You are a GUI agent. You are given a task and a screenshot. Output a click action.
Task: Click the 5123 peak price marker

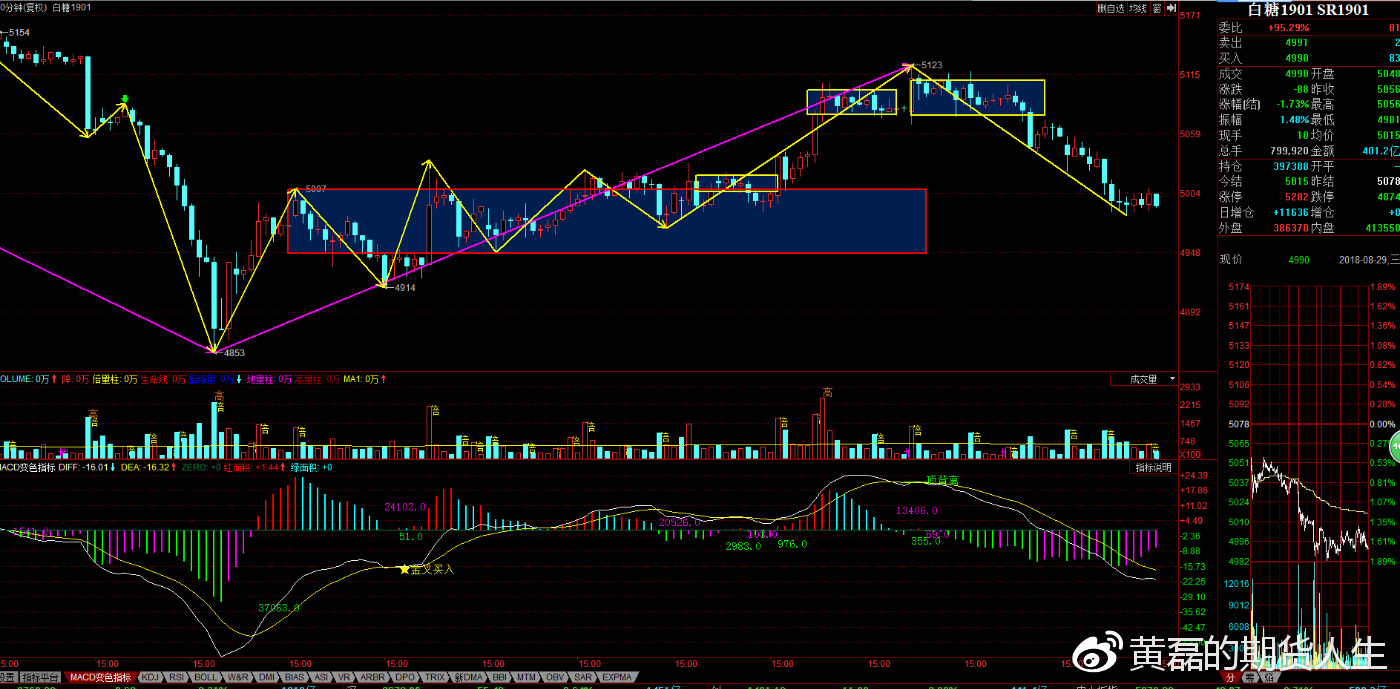(931, 65)
